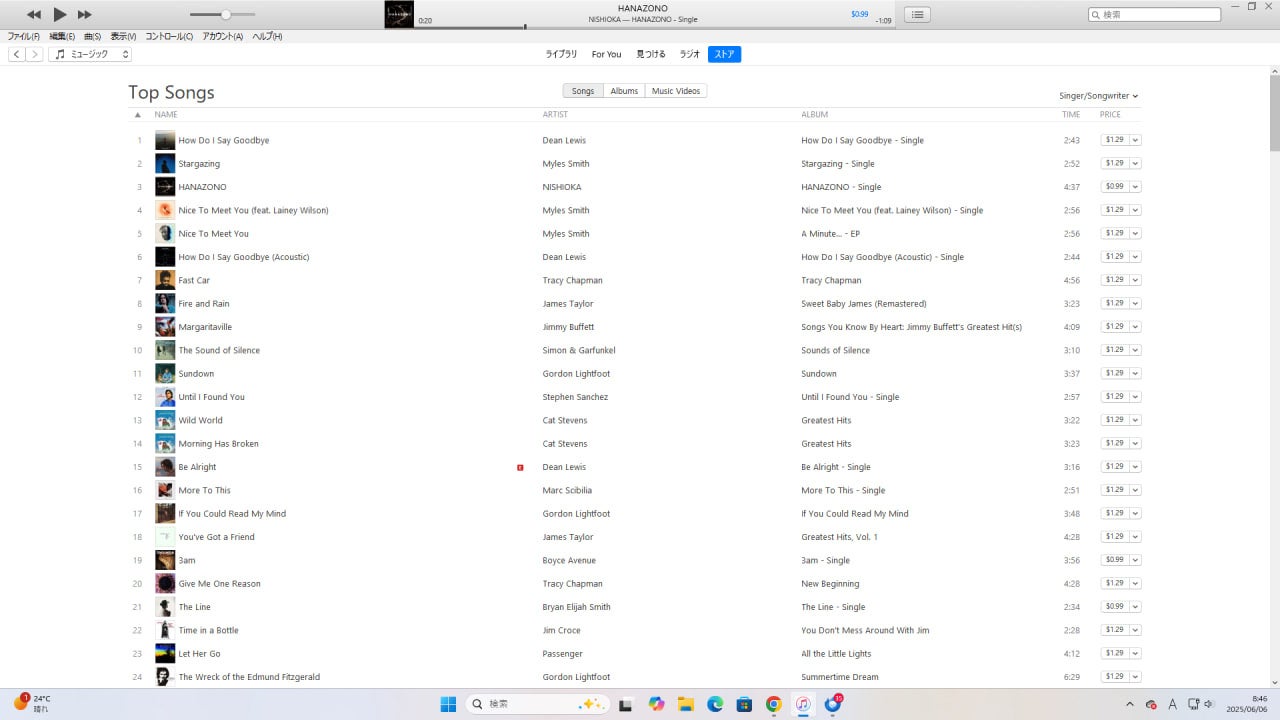Image resolution: width=1280 pixels, height=720 pixels.
Task: Open Tracy Chapman artist link for Fast Car
Action: (x=572, y=280)
